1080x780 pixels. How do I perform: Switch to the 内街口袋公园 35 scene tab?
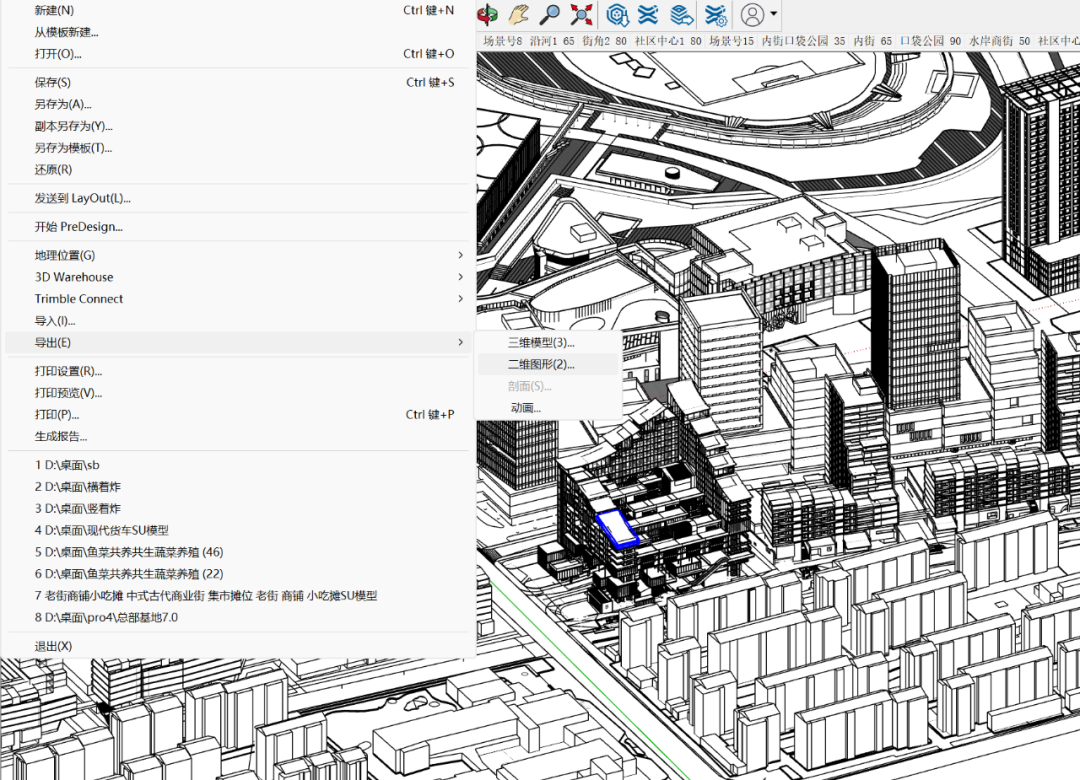point(803,41)
